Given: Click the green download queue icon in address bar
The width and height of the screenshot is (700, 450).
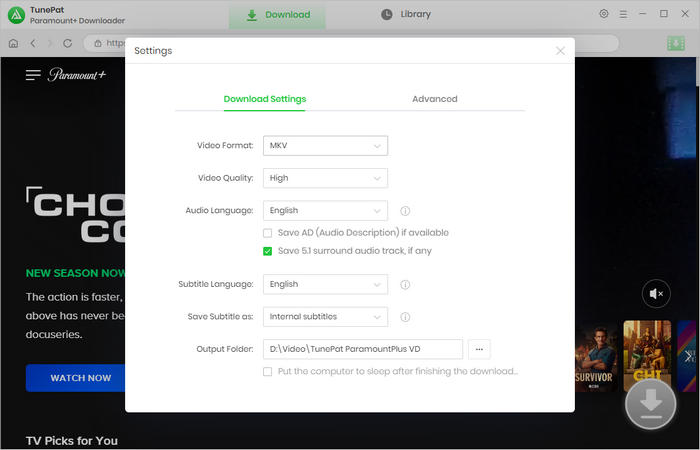Looking at the screenshot, I should (x=675, y=43).
